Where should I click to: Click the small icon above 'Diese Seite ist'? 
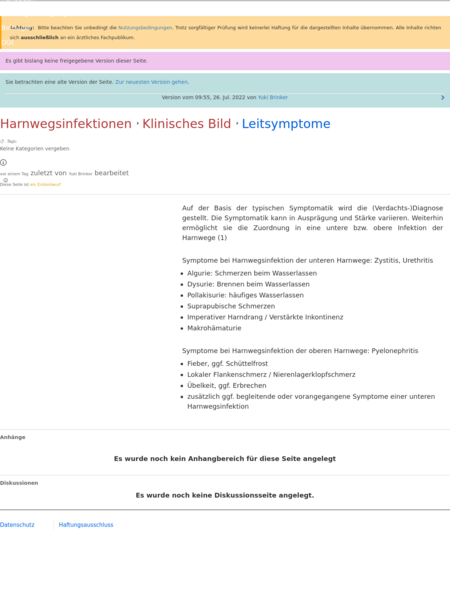click(x=5, y=180)
